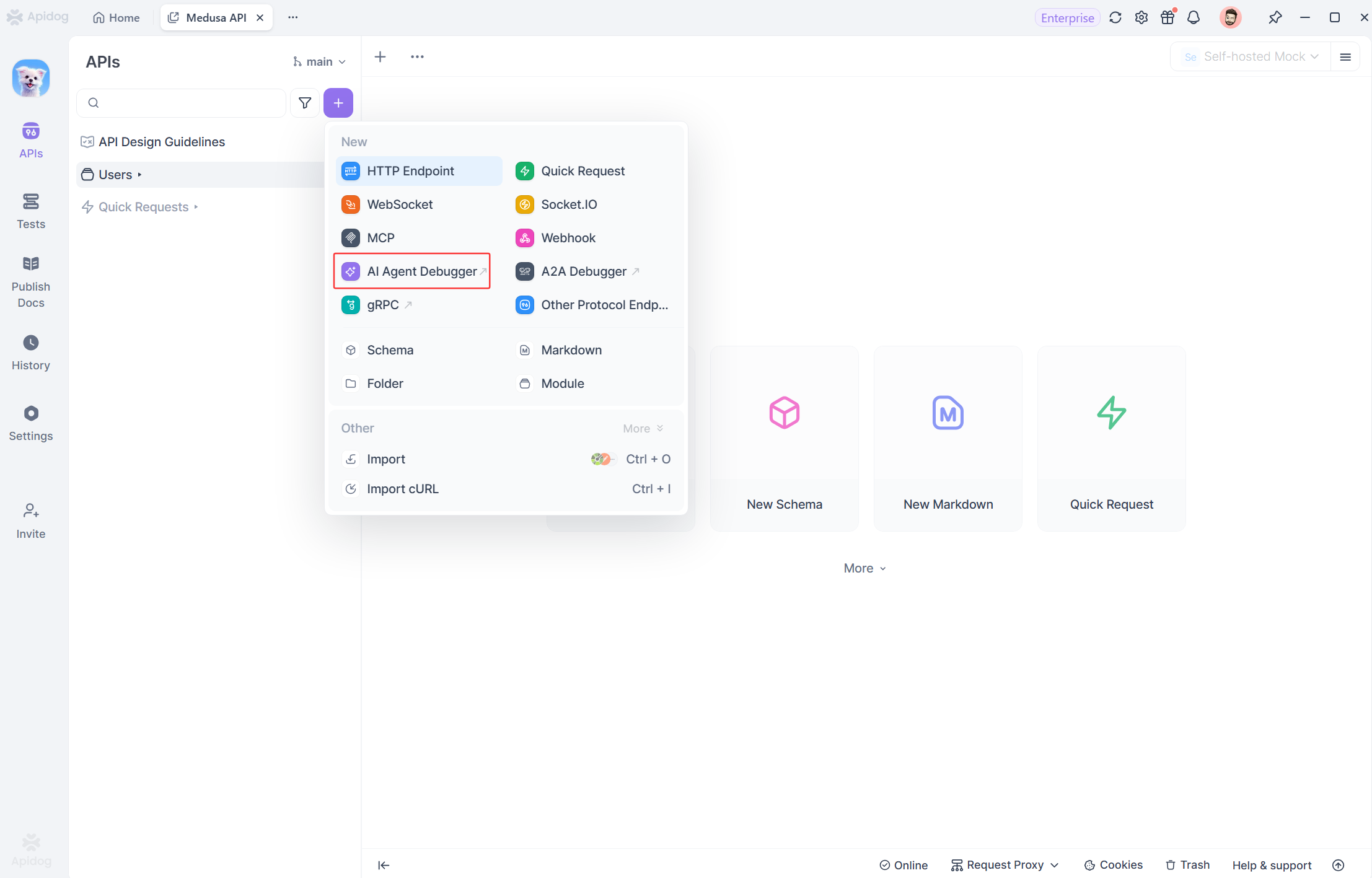The height and width of the screenshot is (878, 1372).
Task: Choose Import cURL option
Action: (x=506, y=489)
